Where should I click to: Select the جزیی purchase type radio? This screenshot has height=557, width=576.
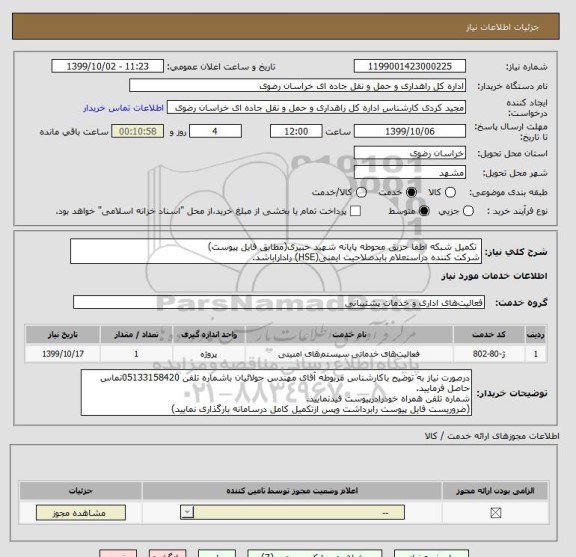[x=468, y=211]
